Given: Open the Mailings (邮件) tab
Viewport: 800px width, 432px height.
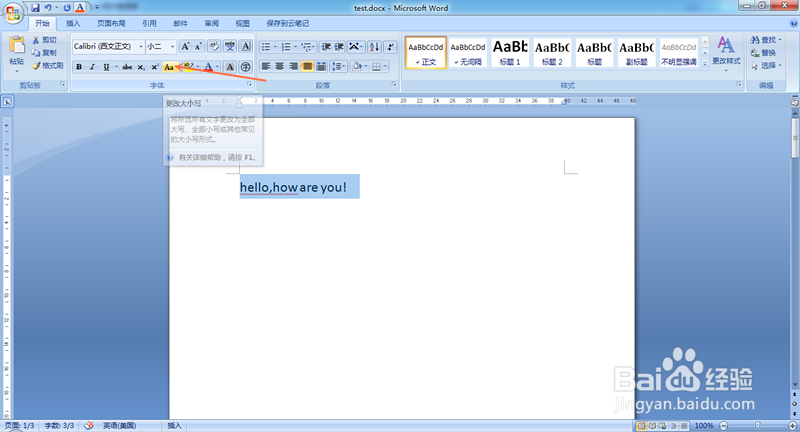Looking at the screenshot, I should click(180, 23).
